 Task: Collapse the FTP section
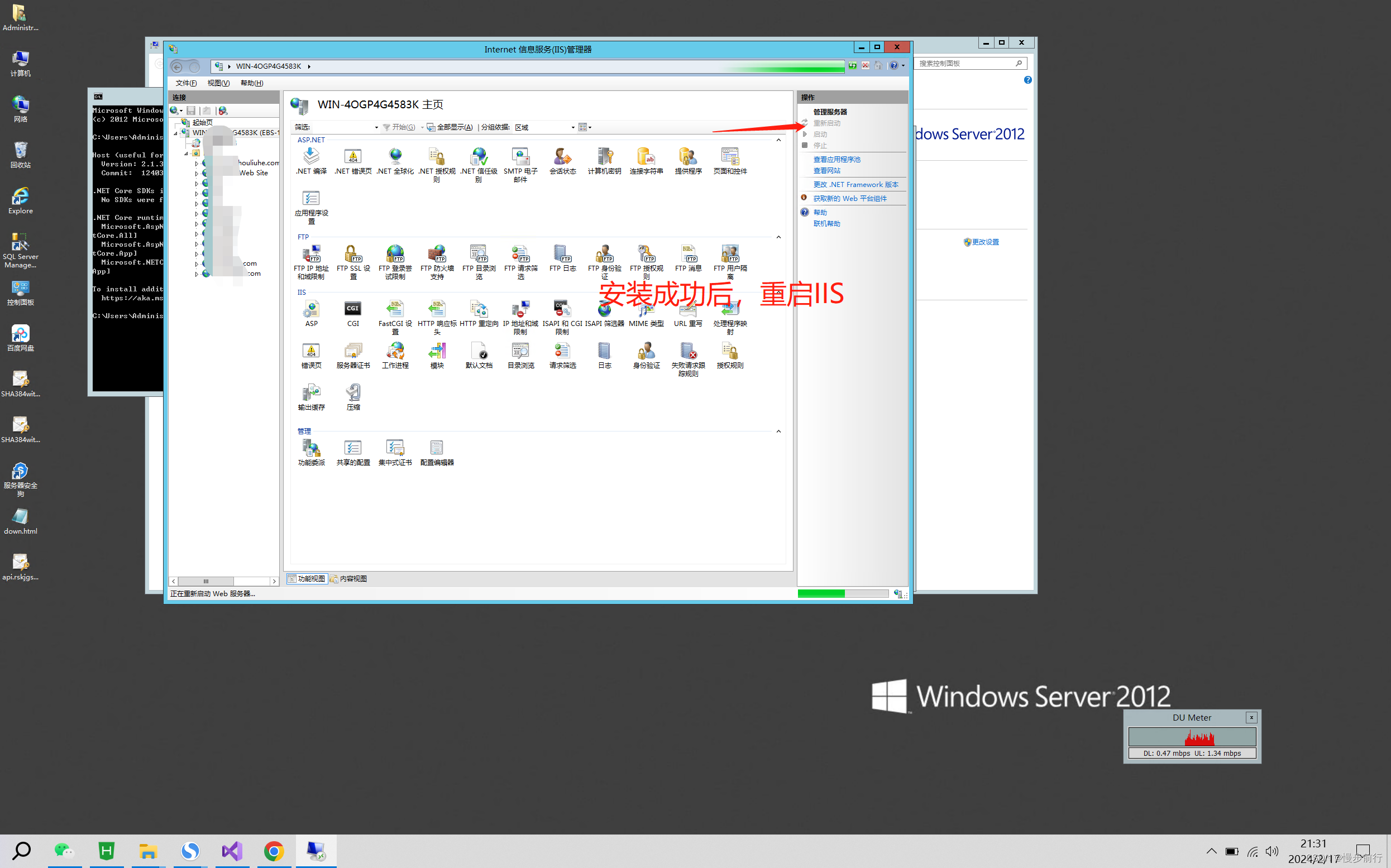[x=778, y=237]
